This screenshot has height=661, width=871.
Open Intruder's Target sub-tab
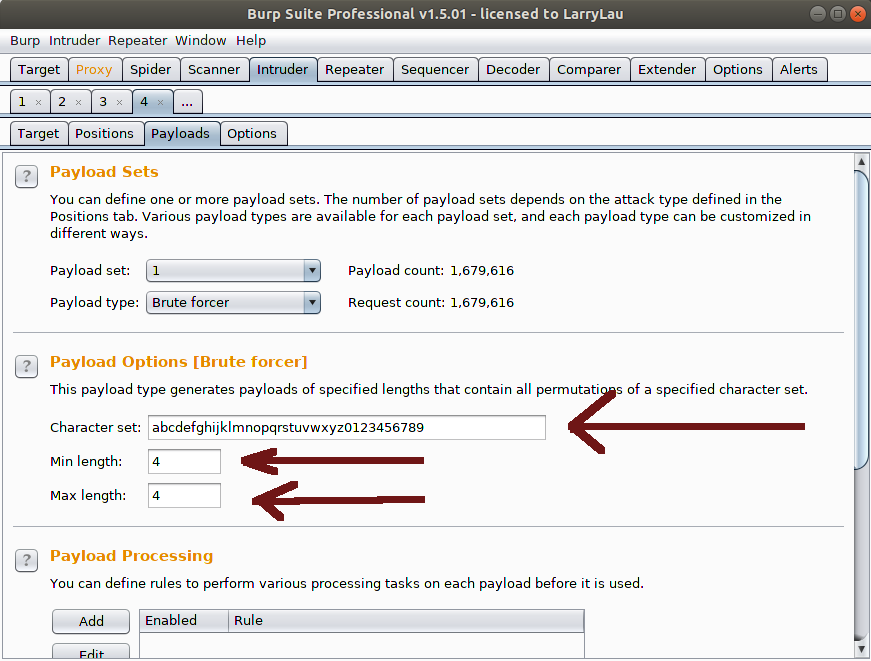click(38, 134)
